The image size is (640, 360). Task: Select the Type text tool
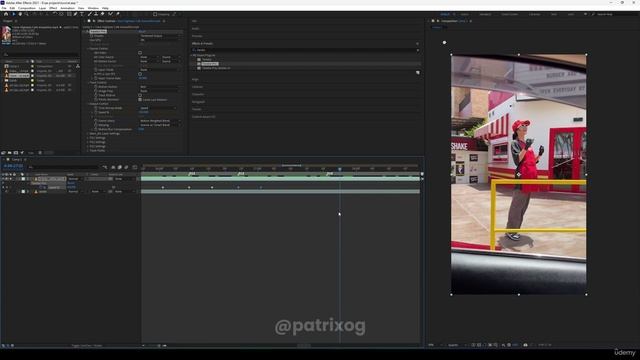[x=82, y=14]
